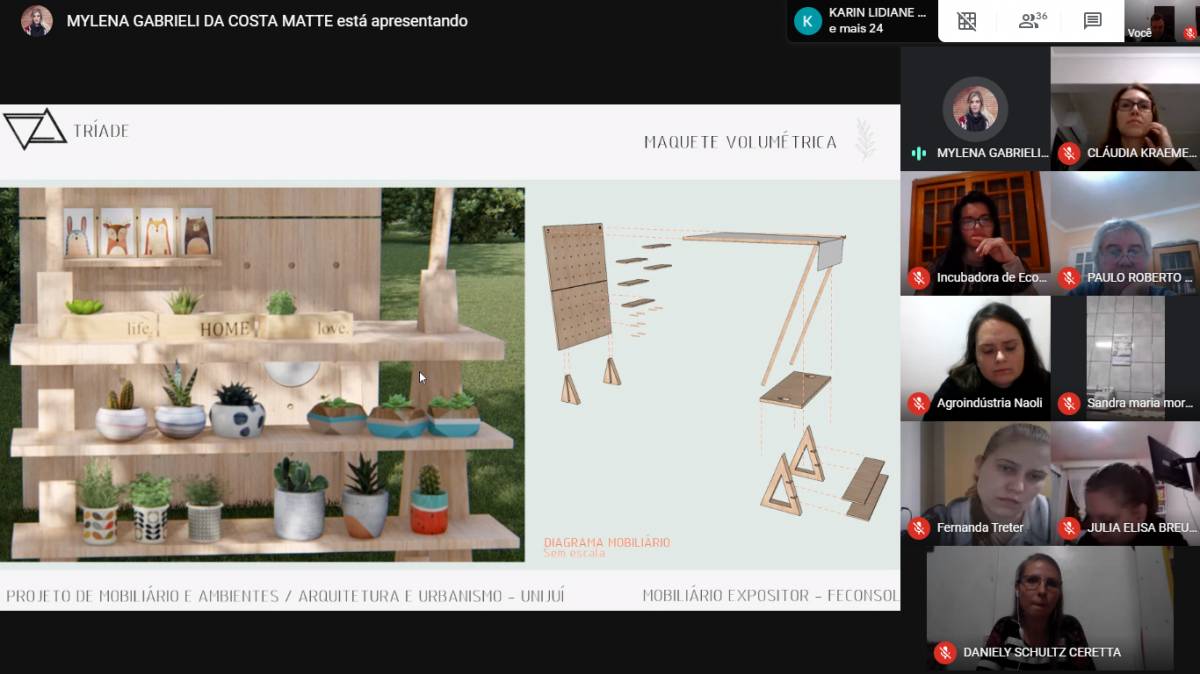
Task: Click muted mic icon beside Incubadora de Eco
Action: (x=918, y=278)
